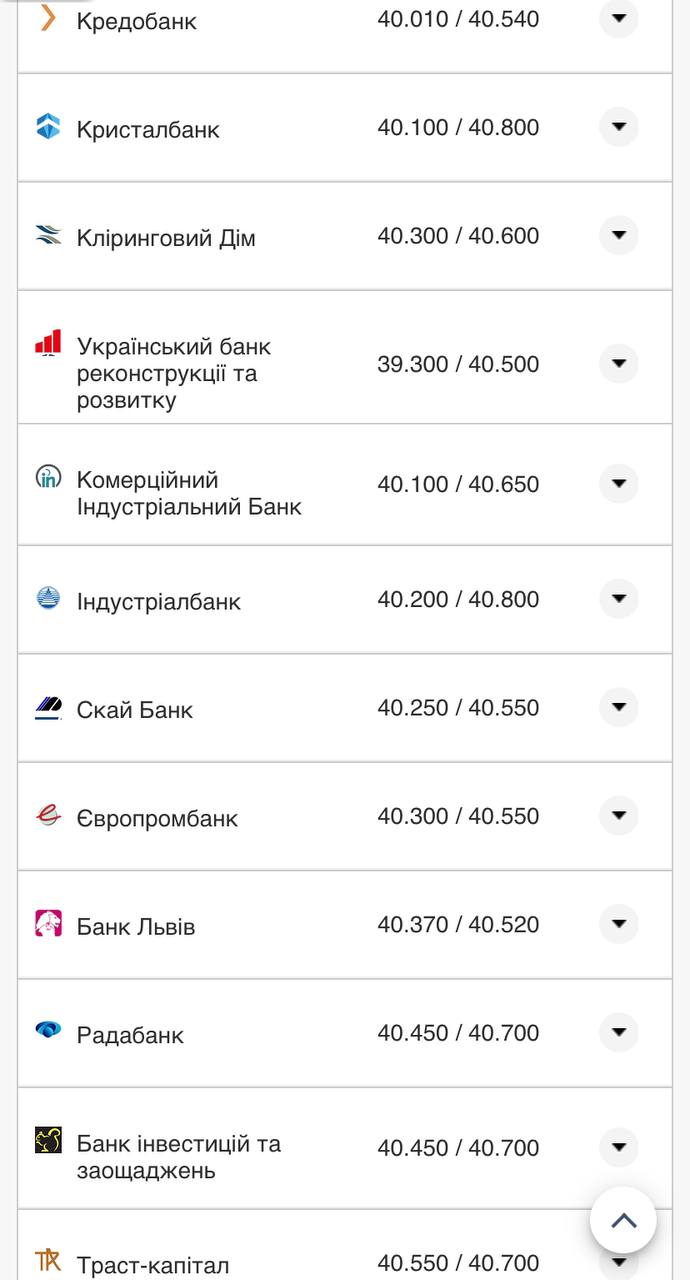Open the Радабанк dropdown arrow
The image size is (690, 1280).
point(618,1031)
